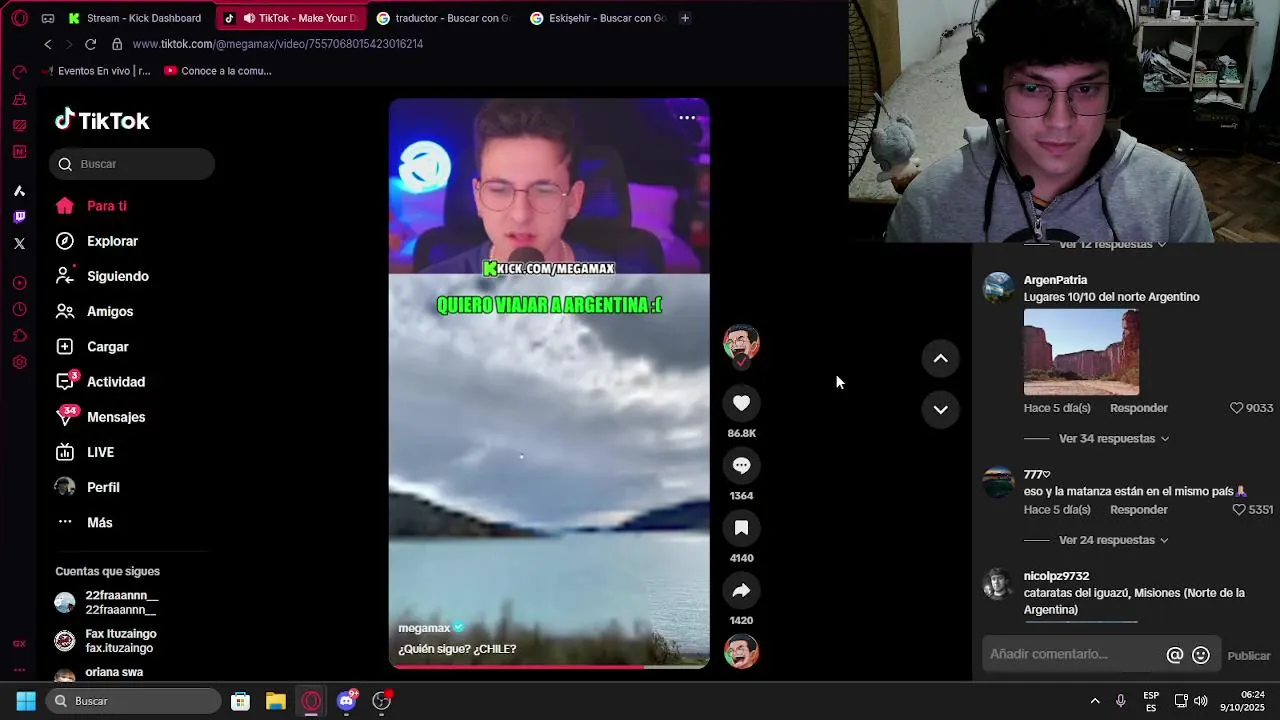1280x720 pixels.
Task: Open comments via speech bubble icon
Action: pyautogui.click(x=741, y=465)
